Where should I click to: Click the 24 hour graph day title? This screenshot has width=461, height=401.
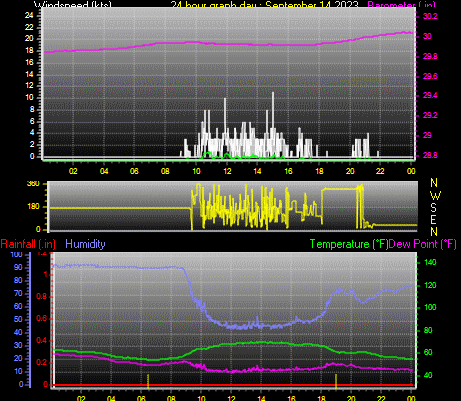265,5
